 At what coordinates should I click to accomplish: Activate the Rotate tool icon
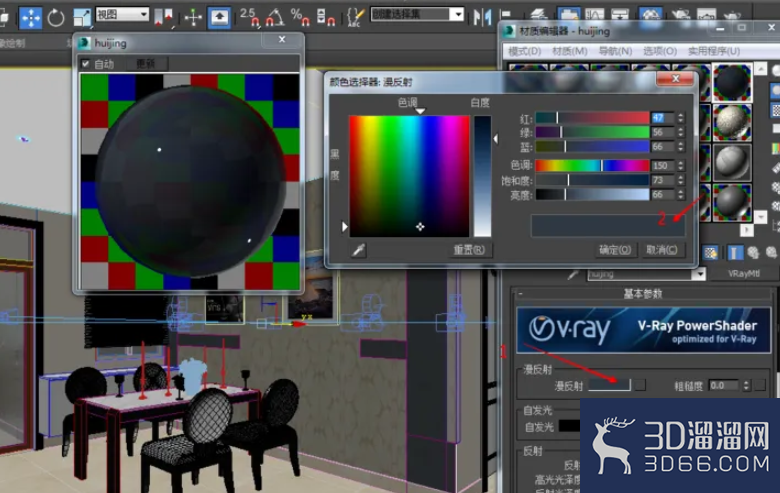(x=56, y=18)
